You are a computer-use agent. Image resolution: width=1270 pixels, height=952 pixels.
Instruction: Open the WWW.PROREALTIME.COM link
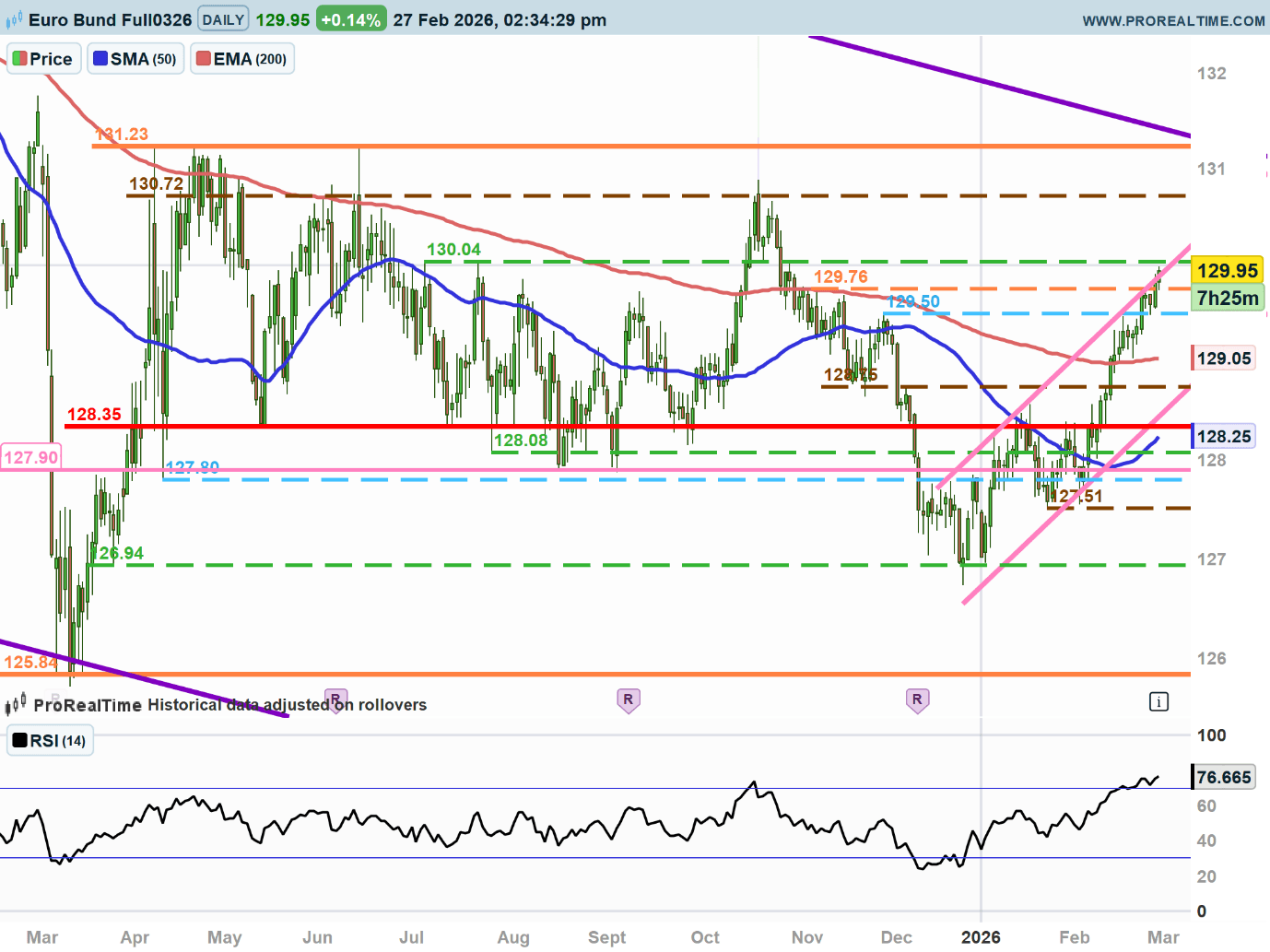coord(1173,20)
